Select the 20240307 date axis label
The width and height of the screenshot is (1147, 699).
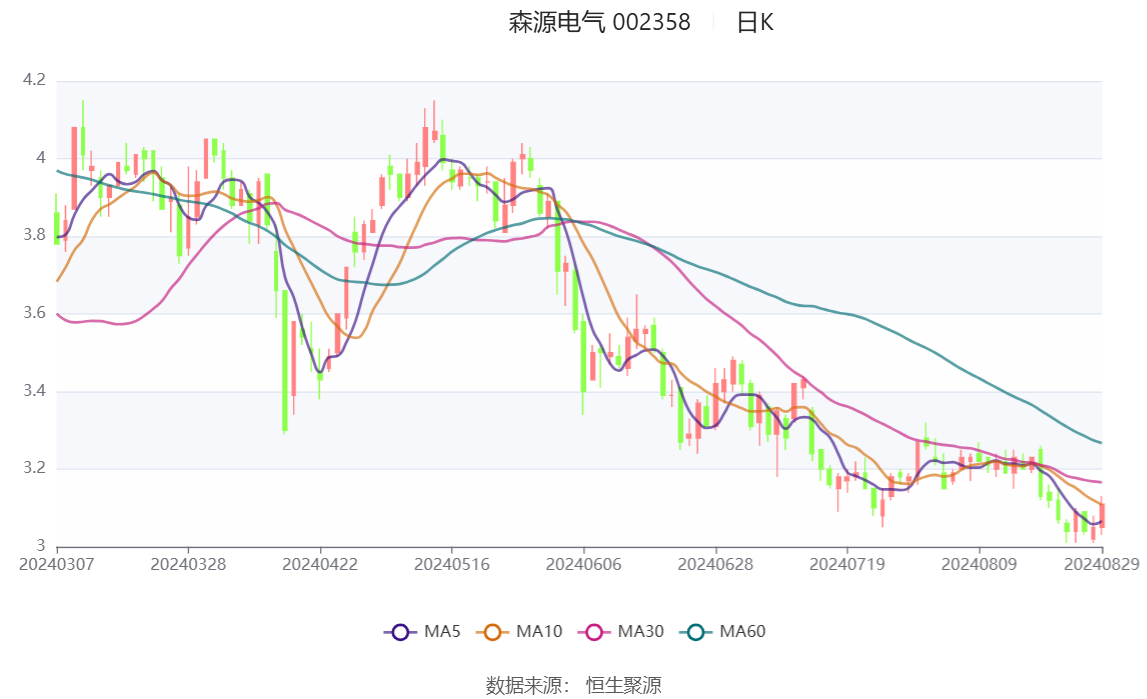point(56,564)
